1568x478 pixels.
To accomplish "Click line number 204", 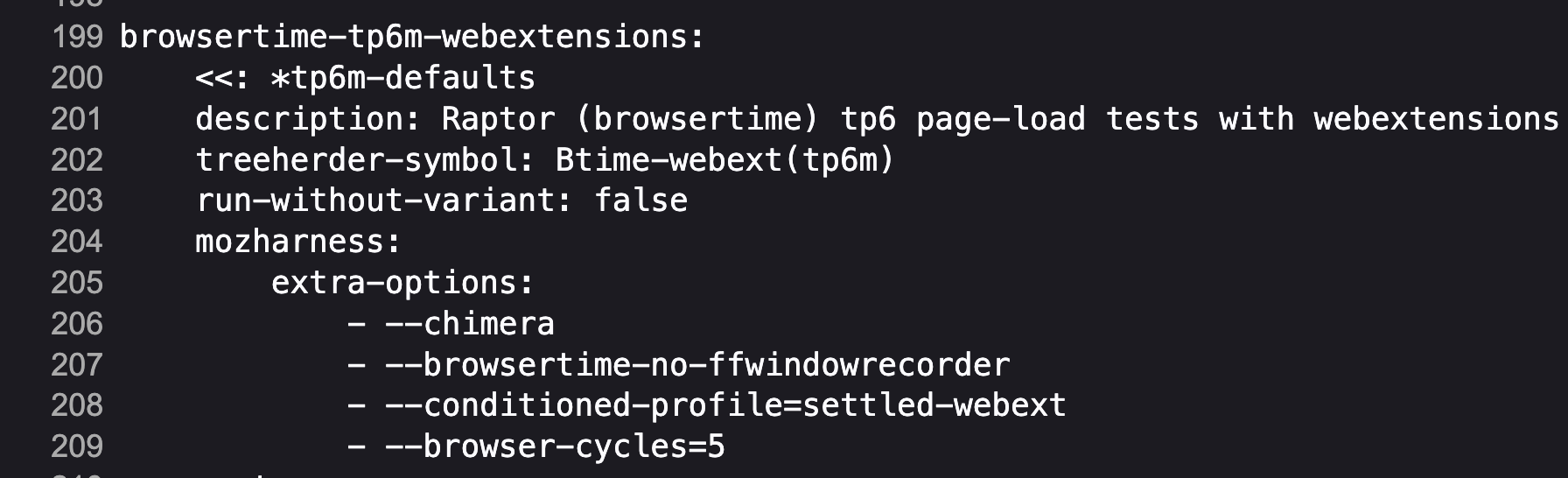I will (x=77, y=242).
